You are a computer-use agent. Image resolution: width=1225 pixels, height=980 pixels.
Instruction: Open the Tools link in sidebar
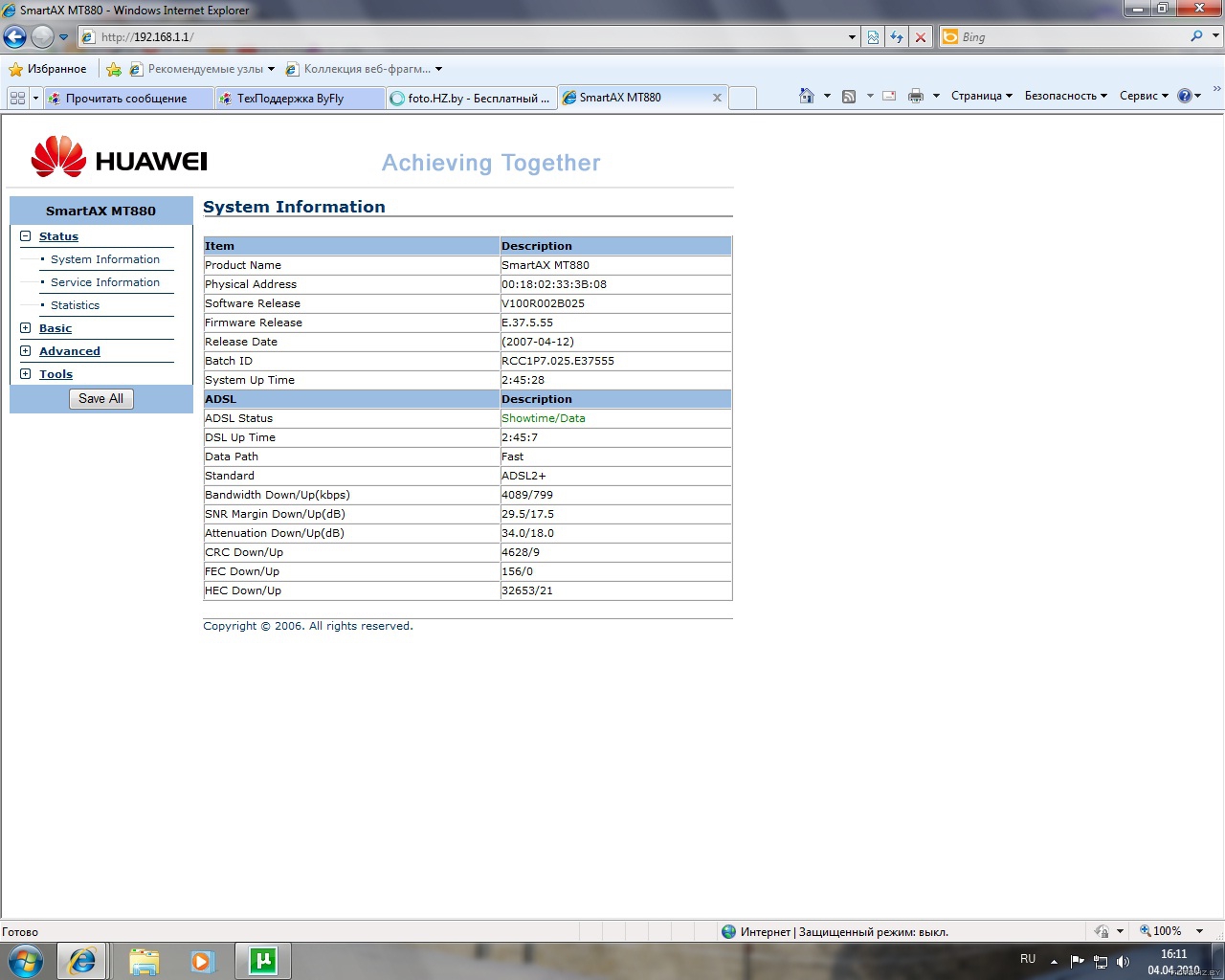(56, 374)
